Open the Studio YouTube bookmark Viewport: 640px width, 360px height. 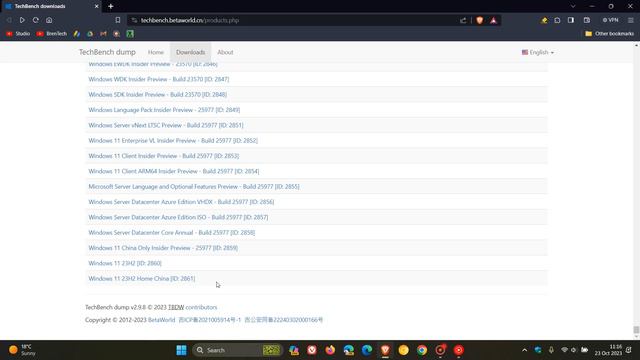tap(18, 33)
